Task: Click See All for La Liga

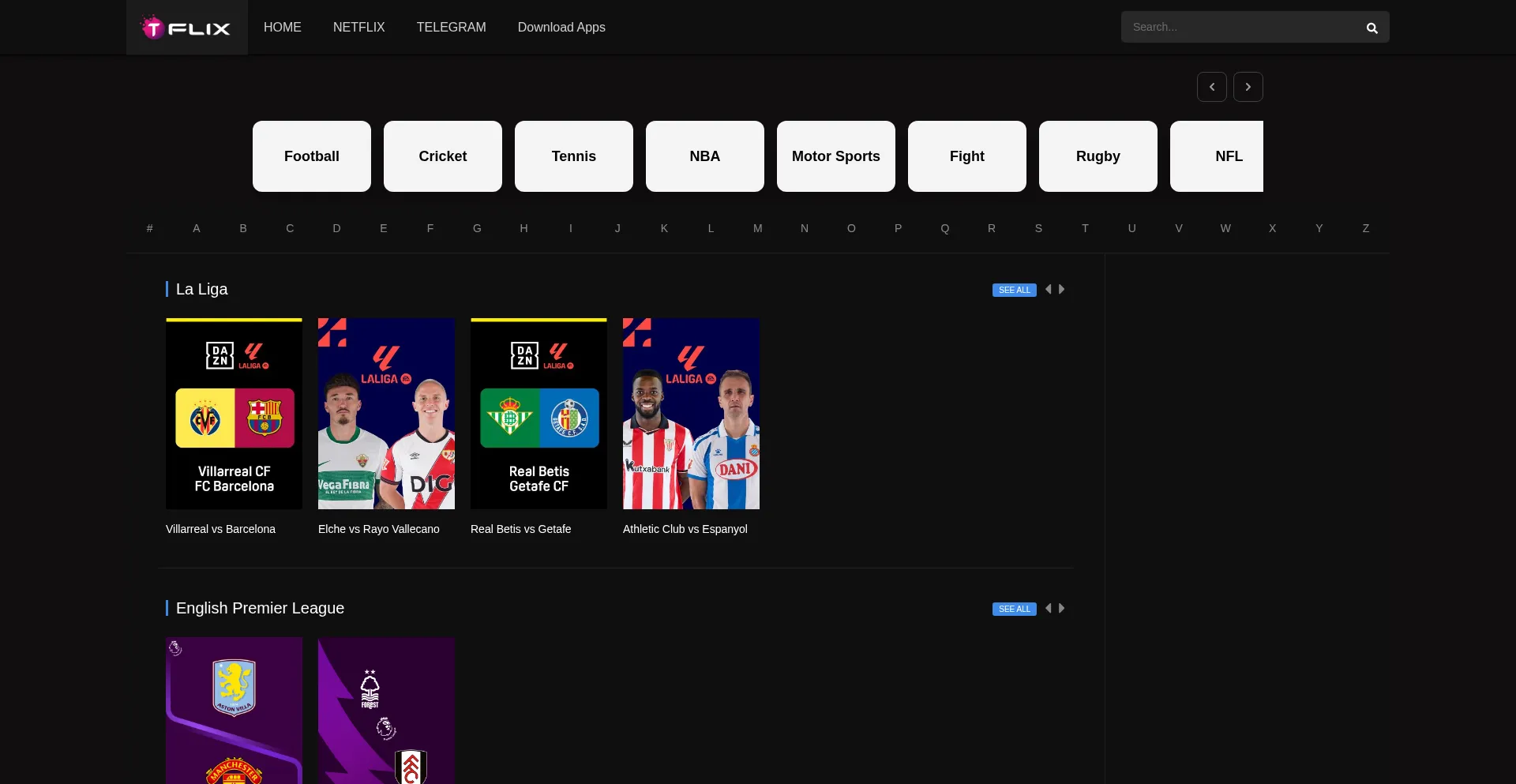Action: [x=1014, y=291]
